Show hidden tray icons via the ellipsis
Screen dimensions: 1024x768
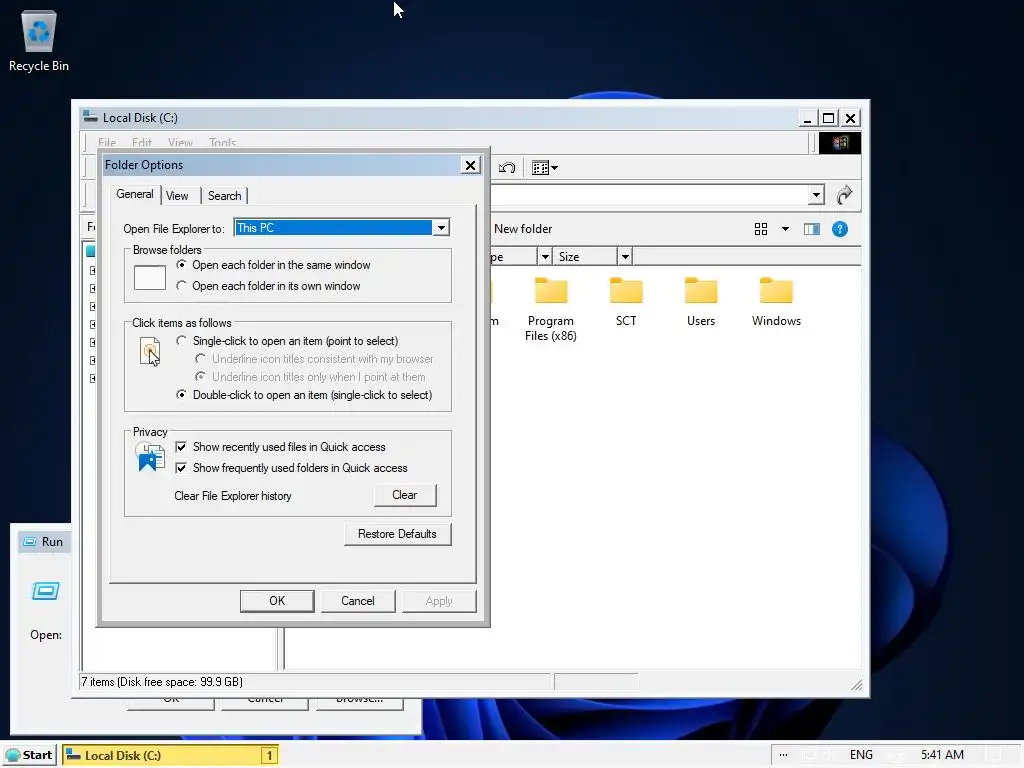(783, 755)
